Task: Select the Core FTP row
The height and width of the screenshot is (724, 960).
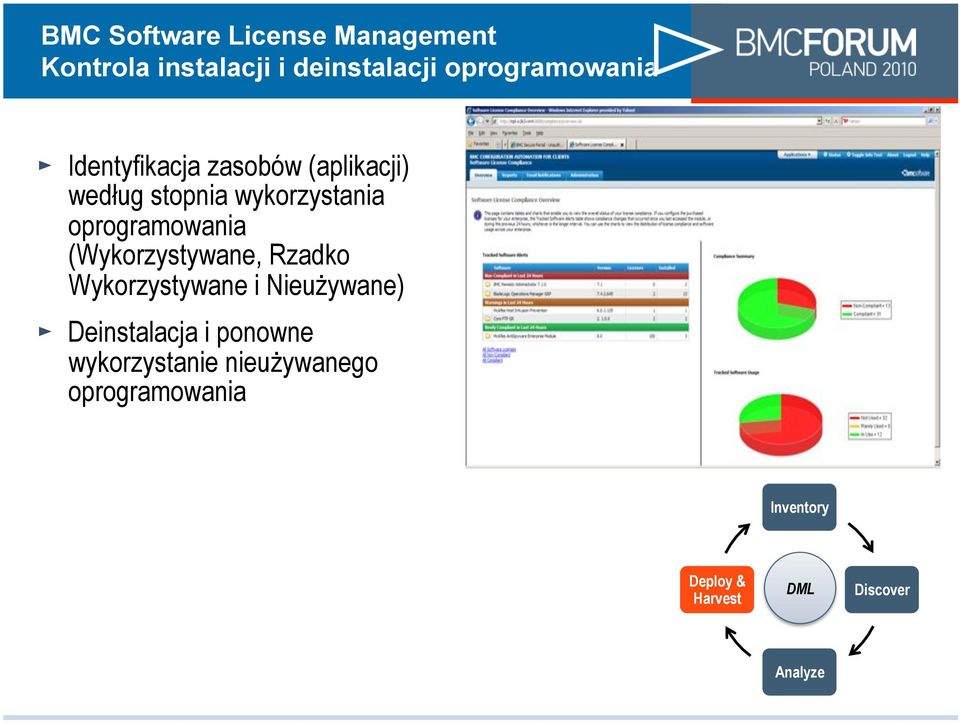Action: [586, 319]
